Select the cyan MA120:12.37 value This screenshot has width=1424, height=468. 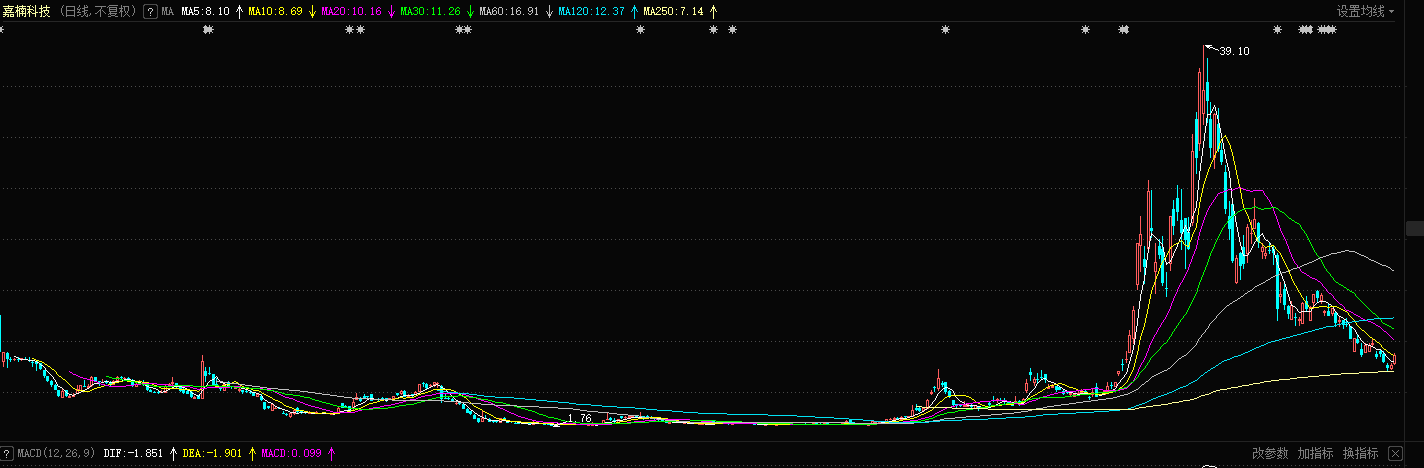(591, 11)
